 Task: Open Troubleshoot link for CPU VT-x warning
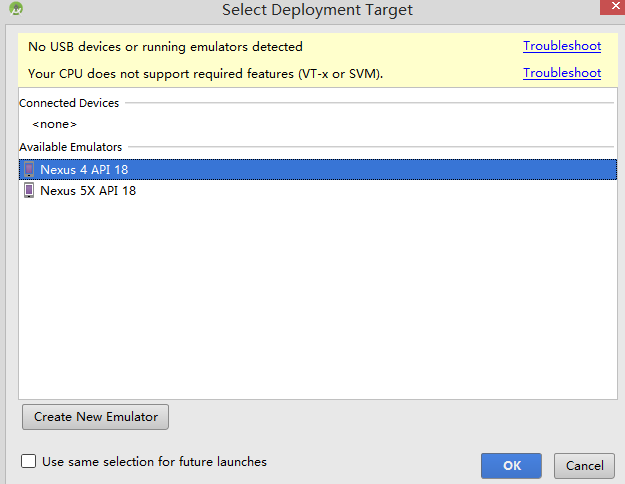(x=562, y=73)
